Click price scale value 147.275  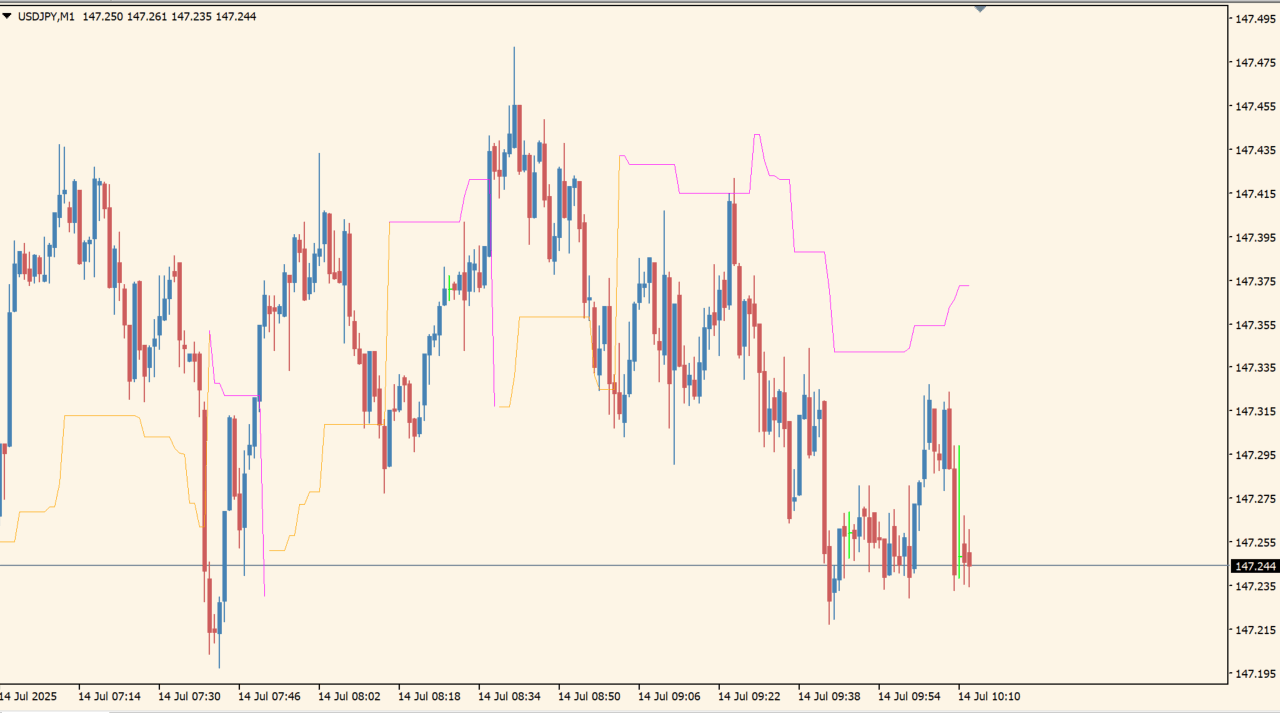tap(1255, 499)
